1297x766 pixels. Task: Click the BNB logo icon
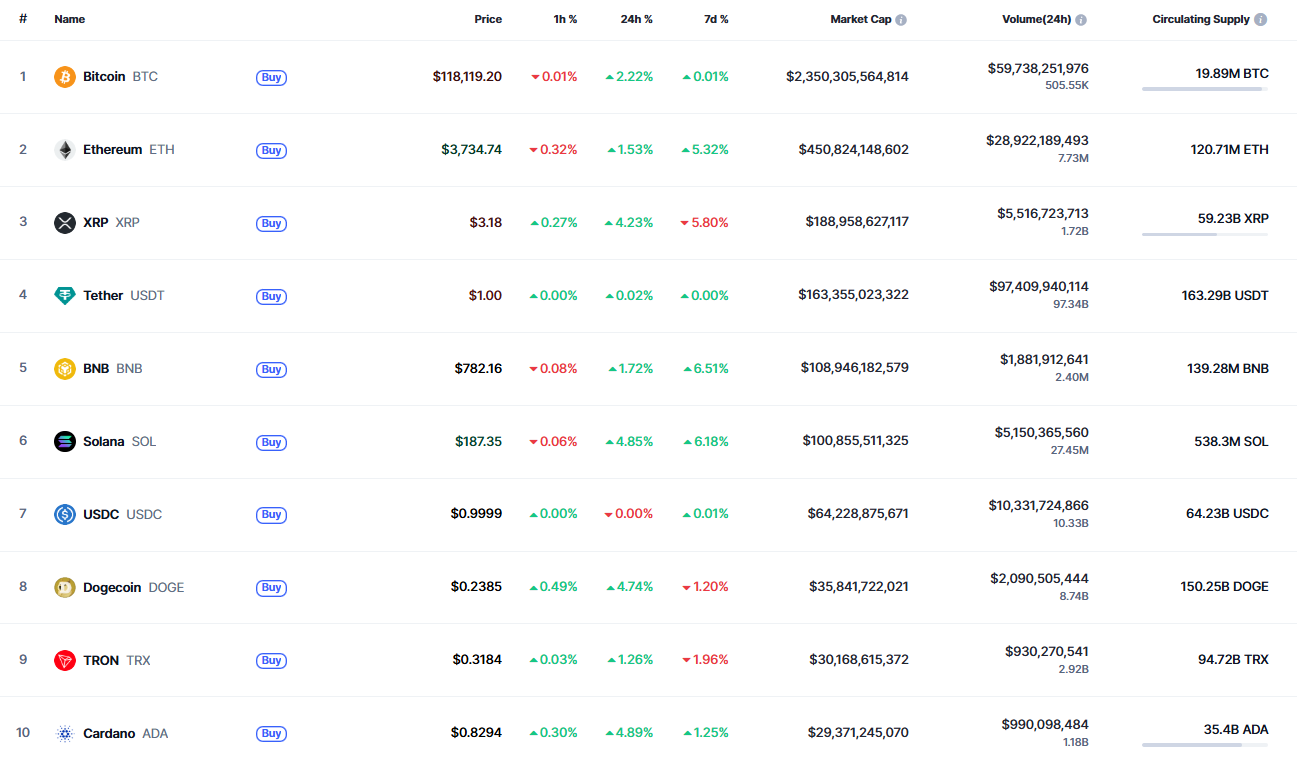(x=65, y=369)
